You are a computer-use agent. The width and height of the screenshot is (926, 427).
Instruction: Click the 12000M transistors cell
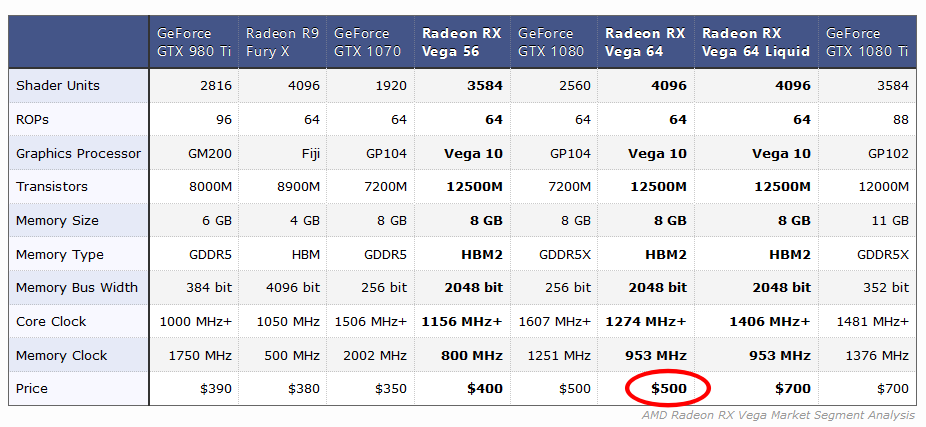point(883,187)
